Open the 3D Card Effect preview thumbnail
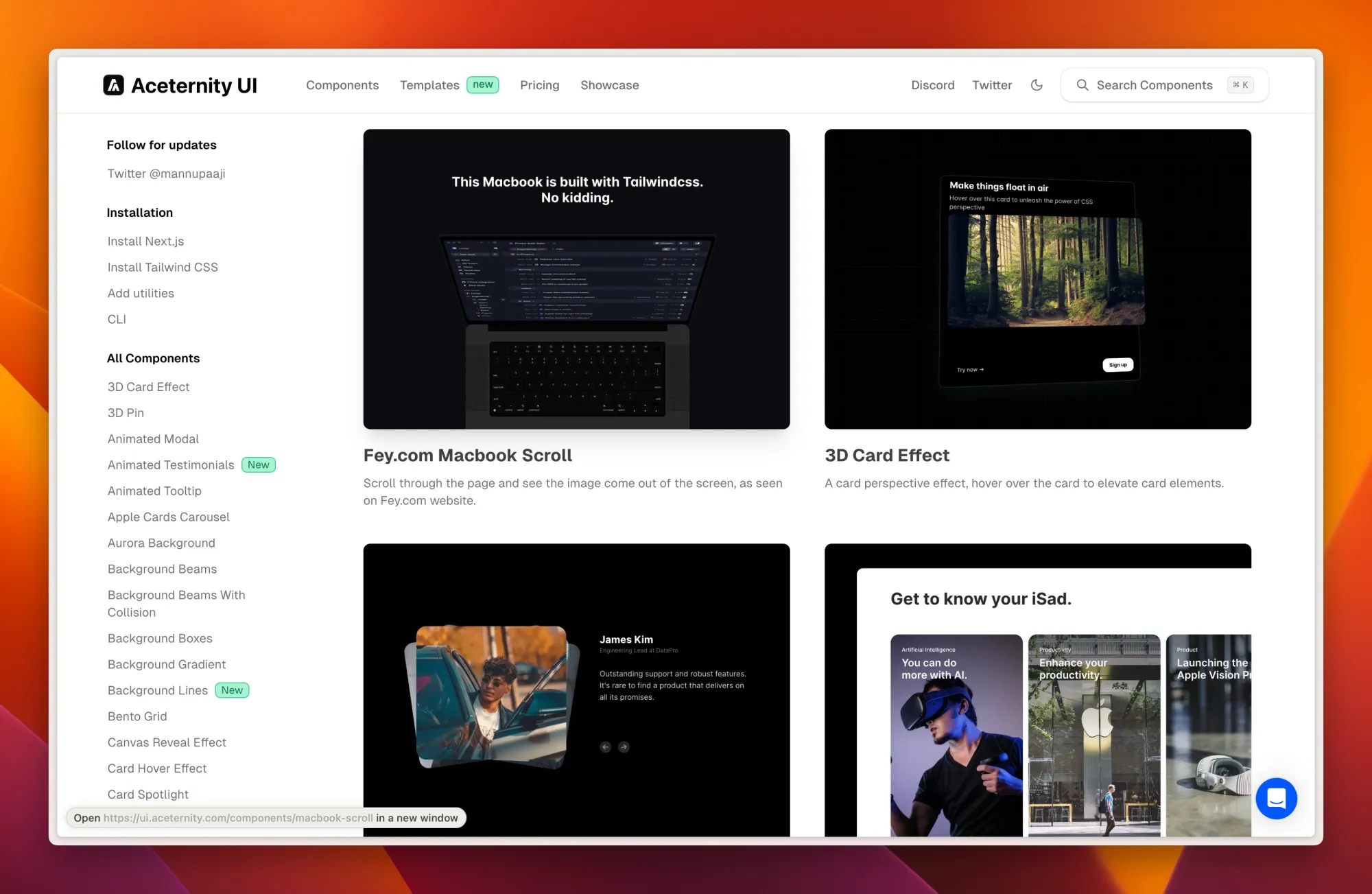 click(x=1037, y=279)
